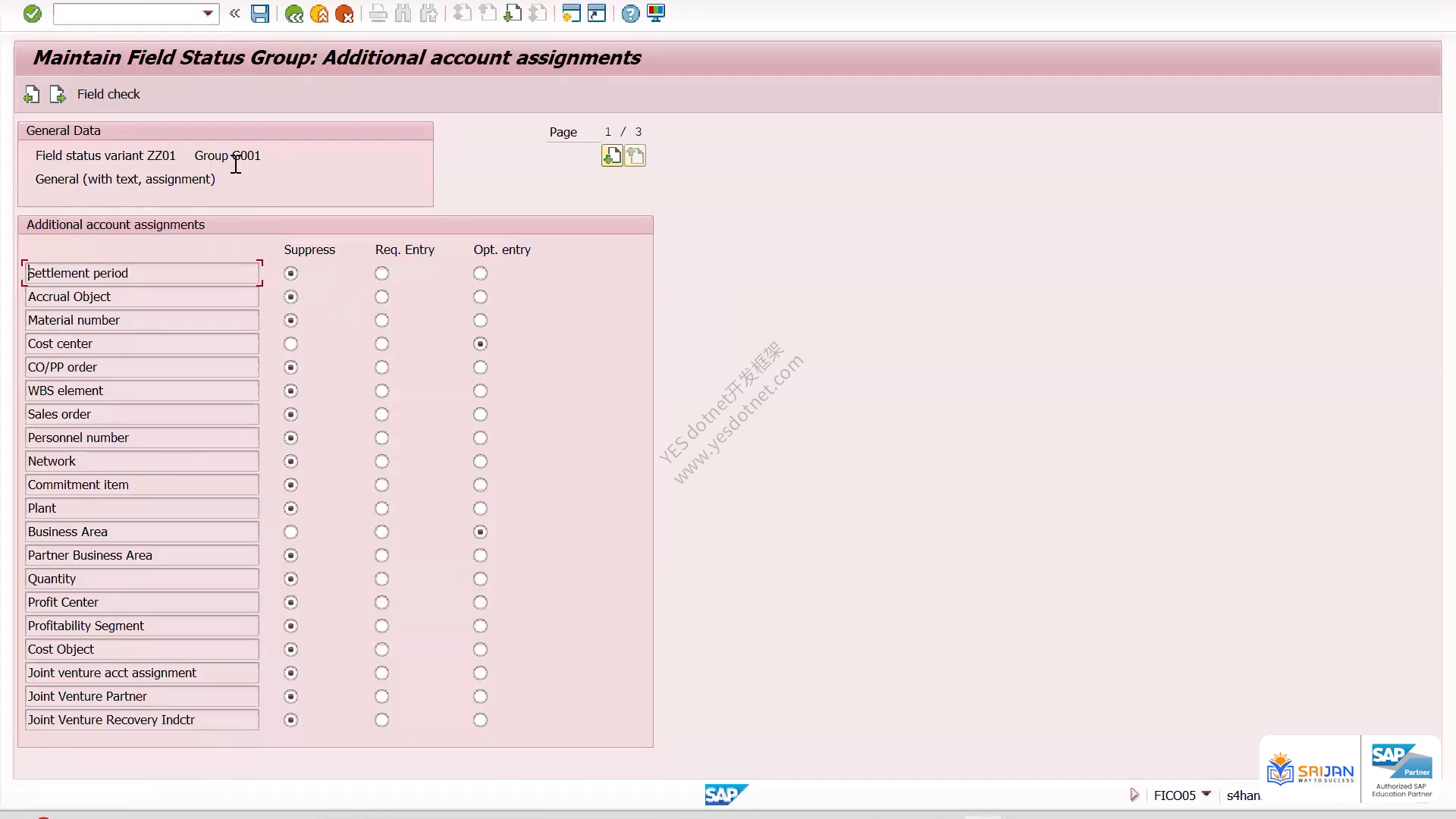This screenshot has height=819, width=1456.
Task: Click the red Cancel icon
Action: point(344,13)
